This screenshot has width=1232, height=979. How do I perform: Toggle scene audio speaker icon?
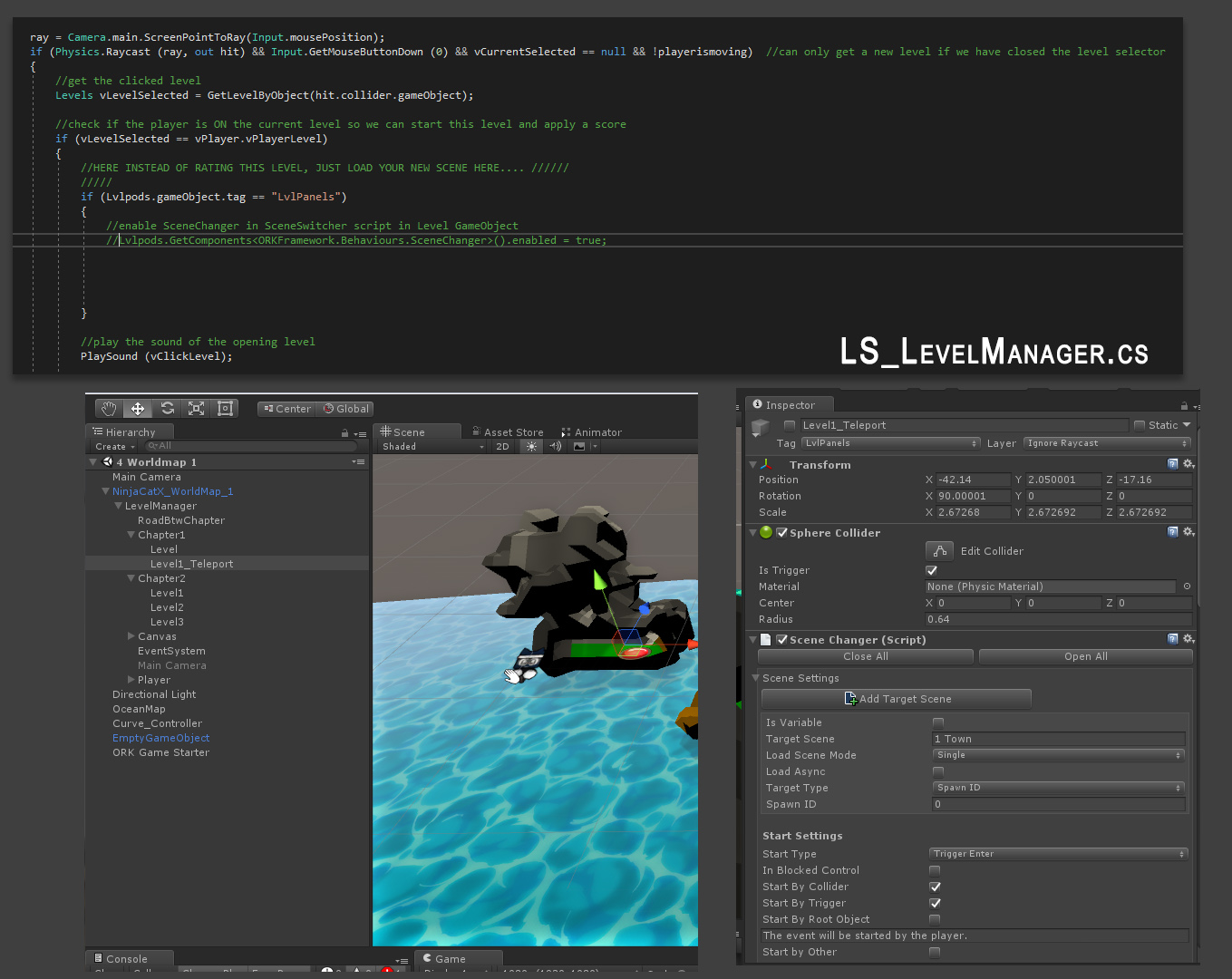[x=556, y=446]
